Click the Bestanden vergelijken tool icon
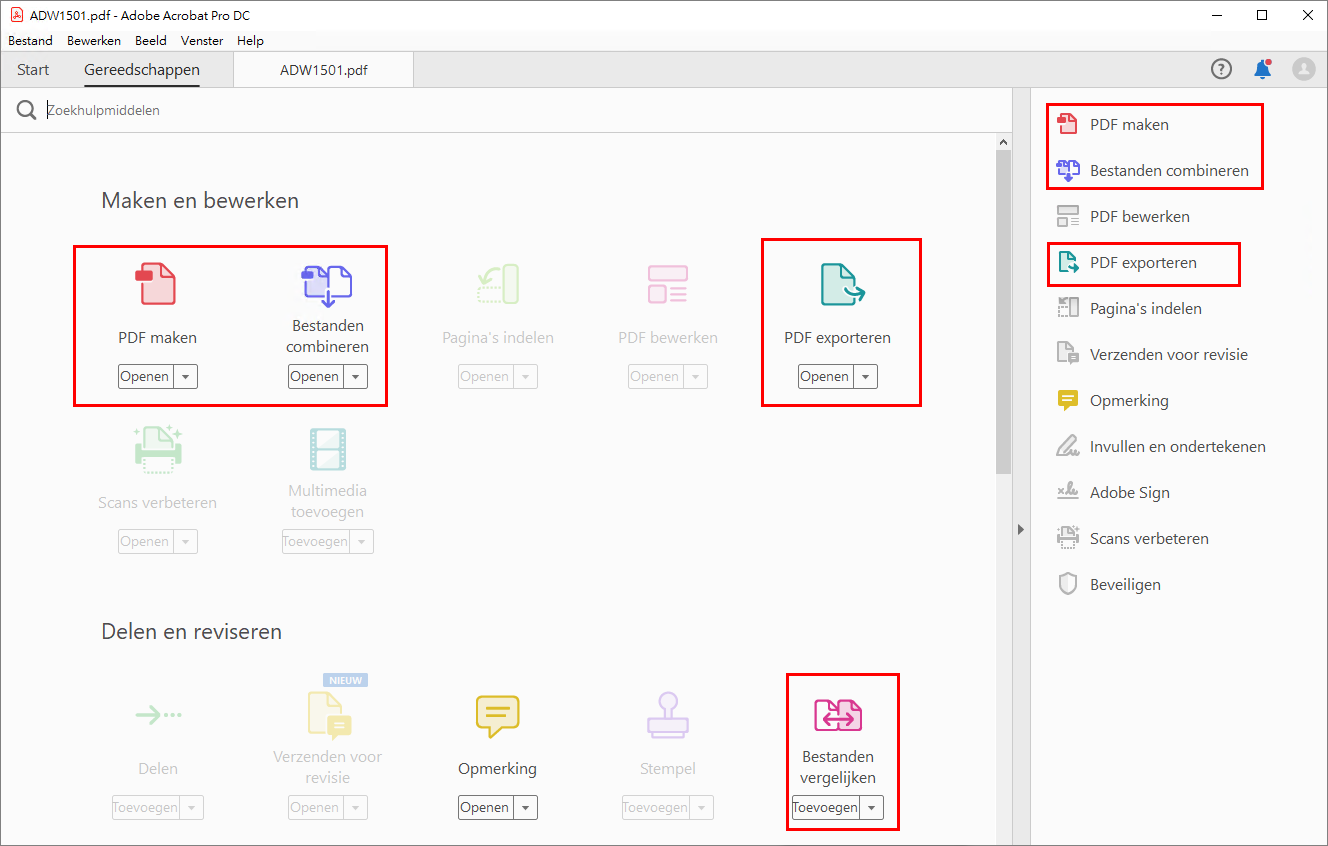This screenshot has width=1328, height=846. point(838,715)
